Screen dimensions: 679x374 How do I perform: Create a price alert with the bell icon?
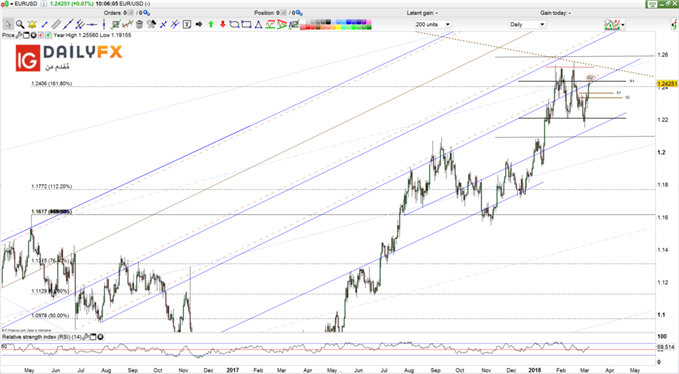tap(32, 25)
